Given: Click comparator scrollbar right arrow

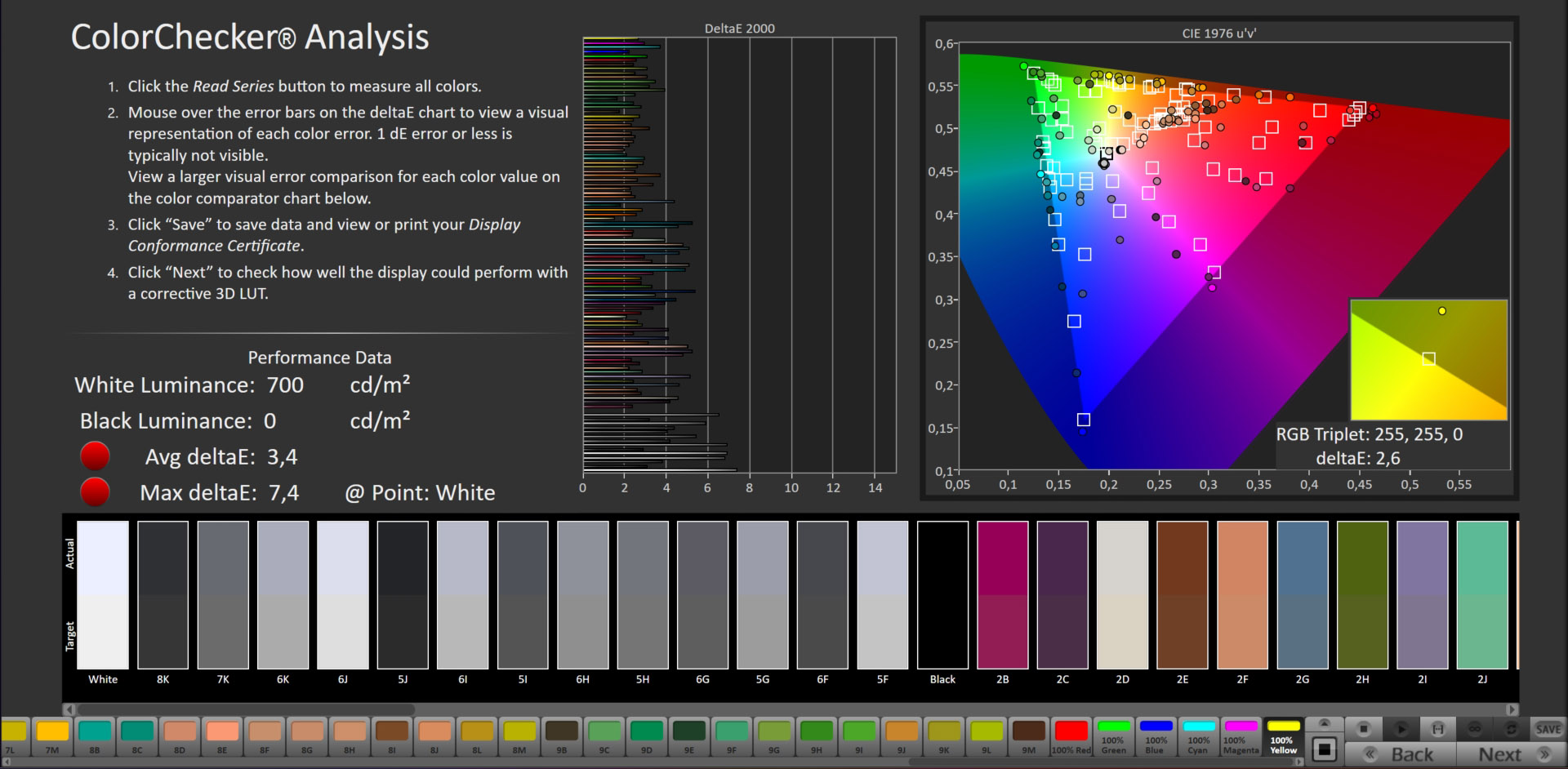Looking at the screenshot, I should (x=1512, y=709).
